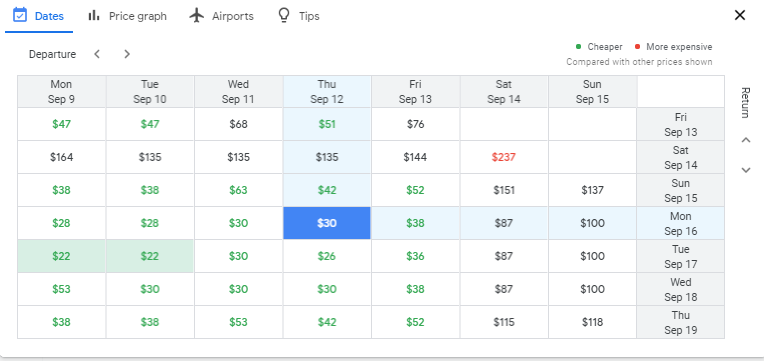764x361 pixels.
Task: Close the date grid panel
Action: pos(740,15)
